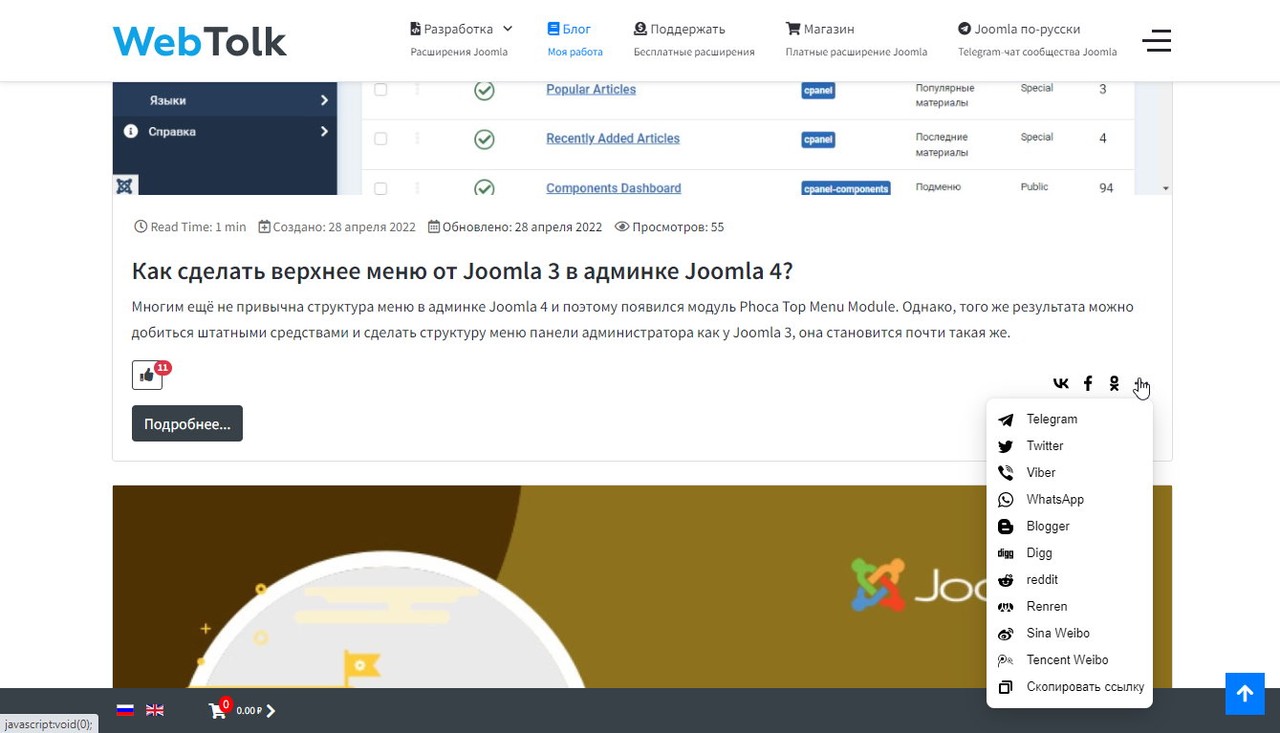Tick the checkbox beside Popular Articles row
The image size is (1280, 733).
[380, 89]
